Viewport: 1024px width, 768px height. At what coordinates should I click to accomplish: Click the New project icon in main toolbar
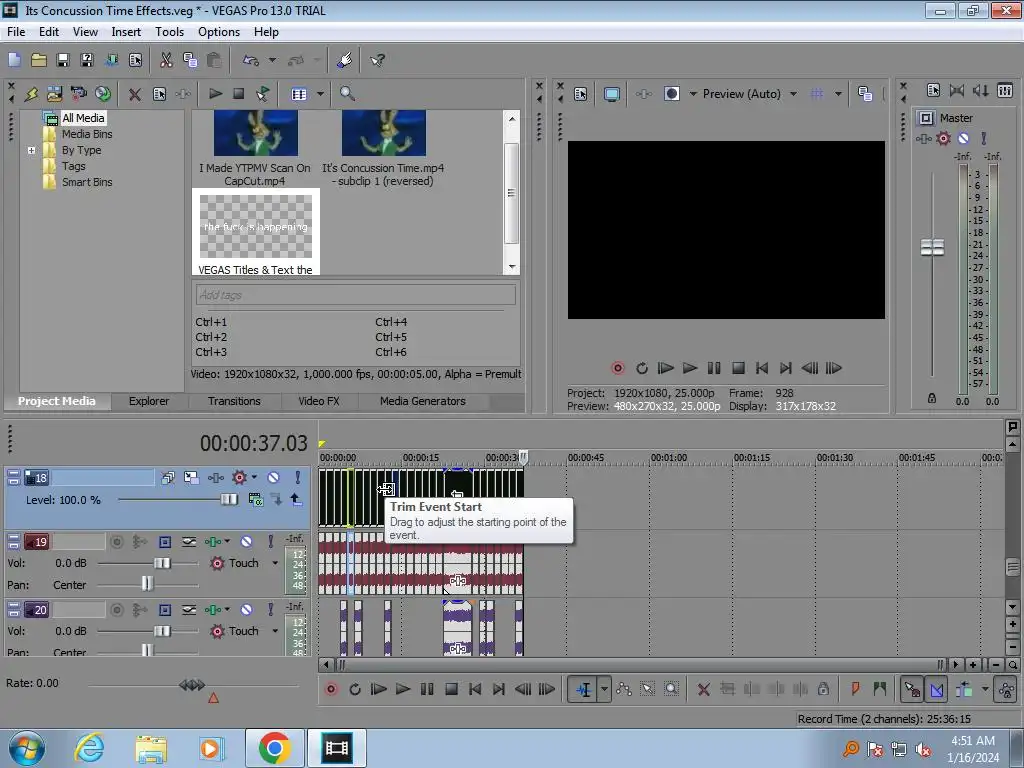pos(14,60)
